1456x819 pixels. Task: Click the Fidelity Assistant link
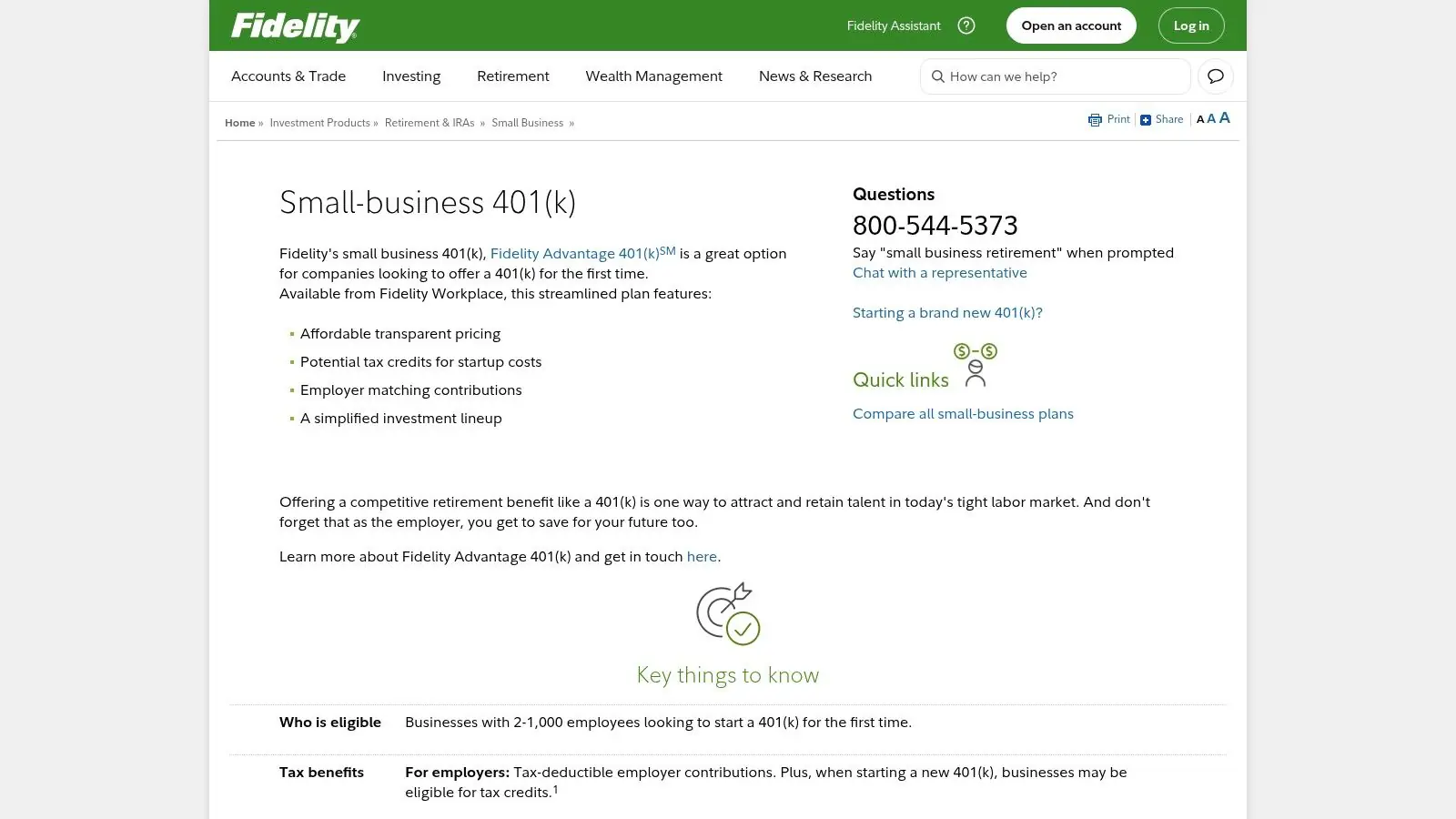[894, 25]
